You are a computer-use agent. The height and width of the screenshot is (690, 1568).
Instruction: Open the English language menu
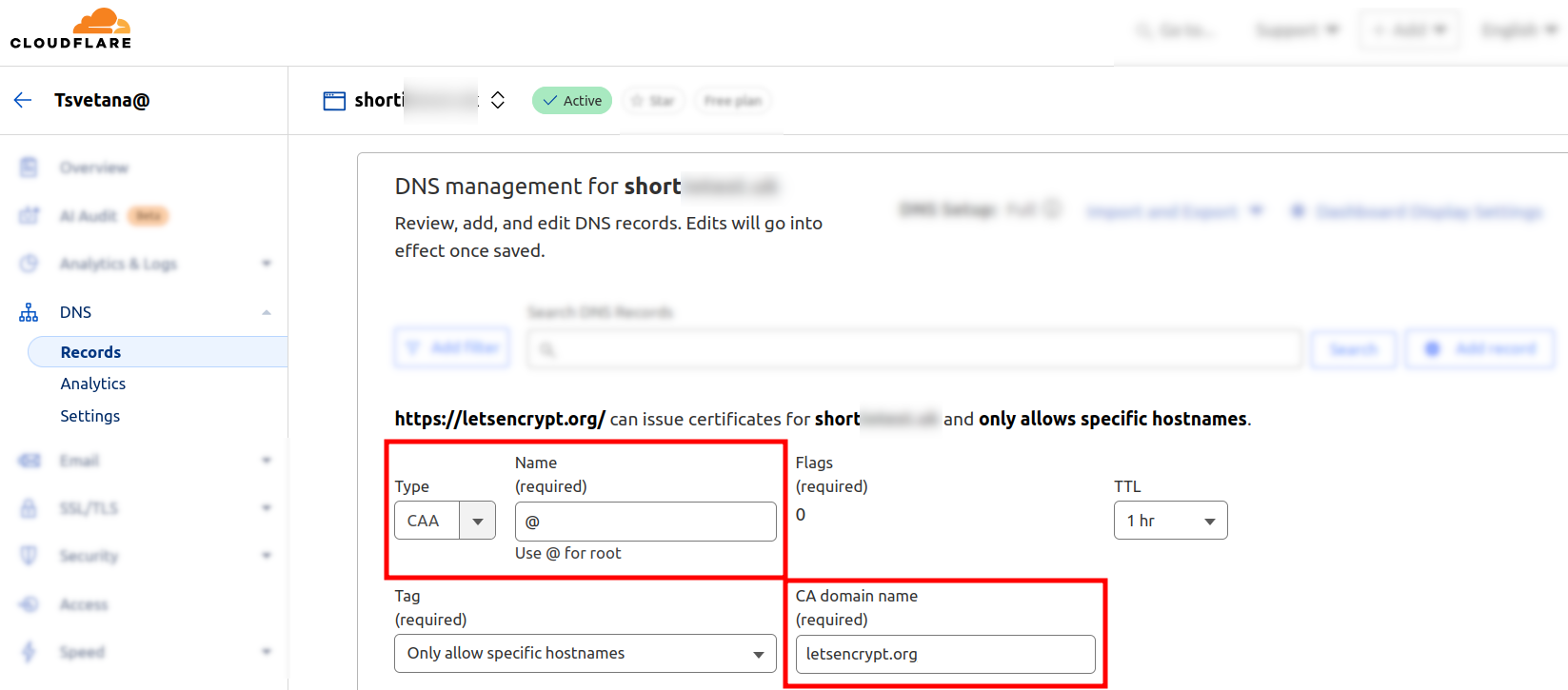[x=1518, y=30]
